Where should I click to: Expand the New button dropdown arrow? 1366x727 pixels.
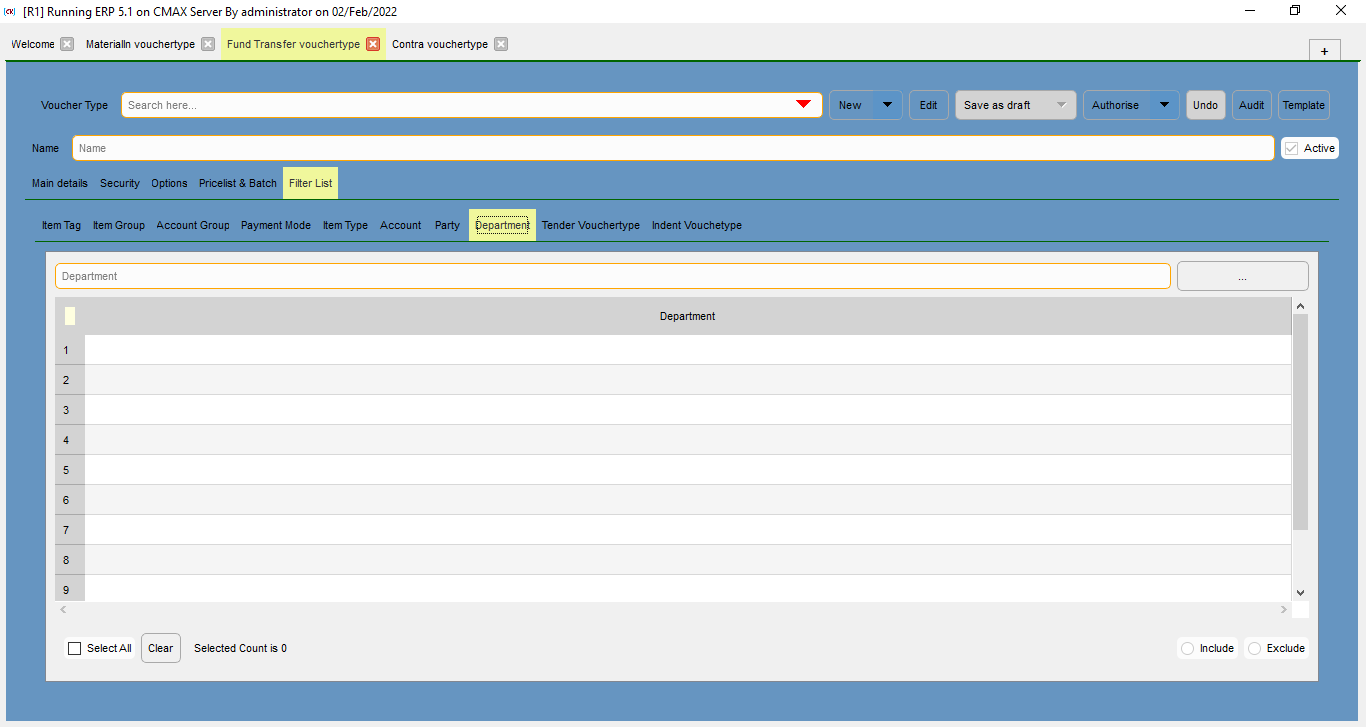tap(887, 105)
